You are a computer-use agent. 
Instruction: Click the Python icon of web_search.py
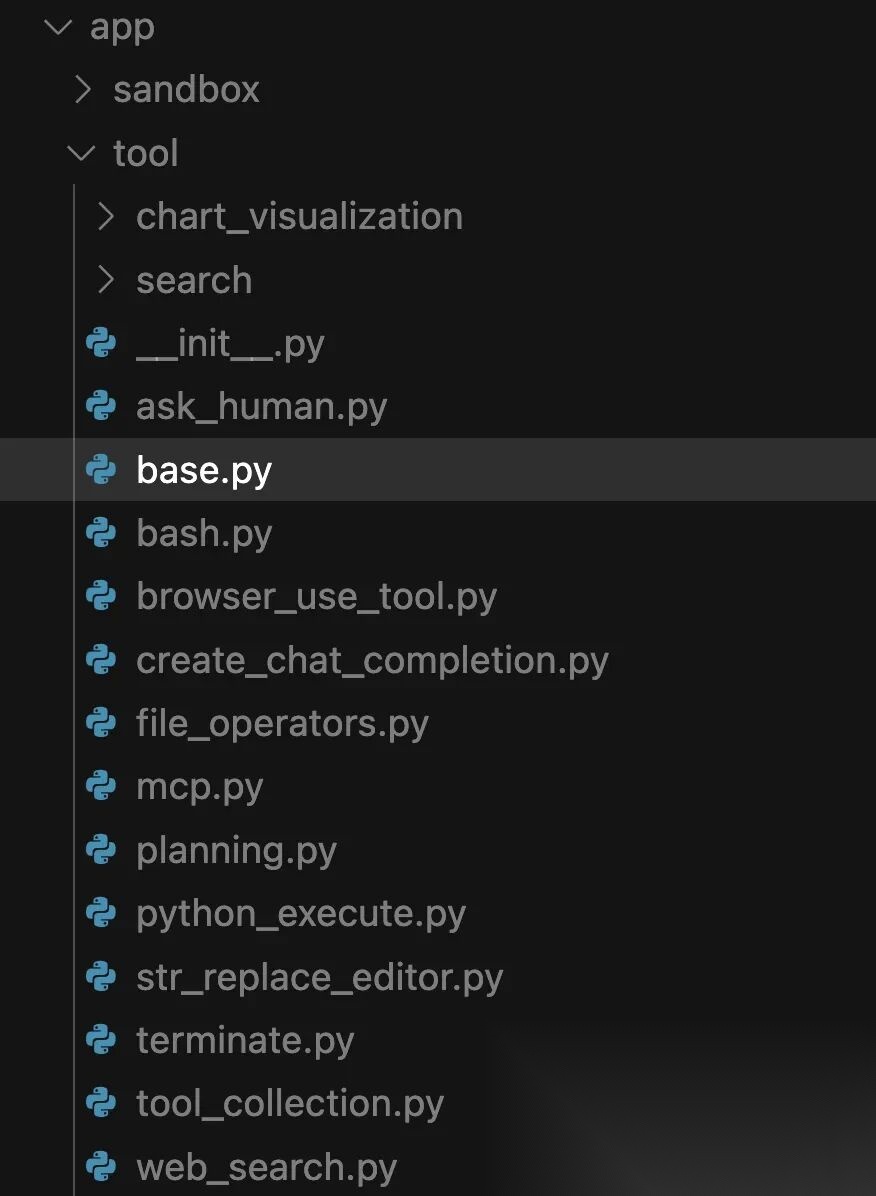101,1165
